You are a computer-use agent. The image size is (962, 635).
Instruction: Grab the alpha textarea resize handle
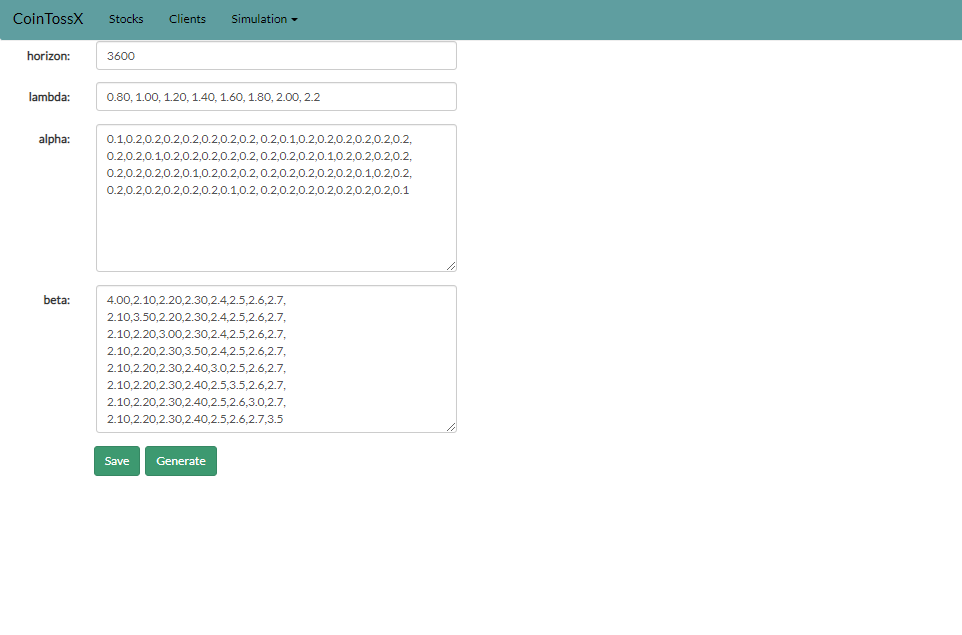point(451,266)
